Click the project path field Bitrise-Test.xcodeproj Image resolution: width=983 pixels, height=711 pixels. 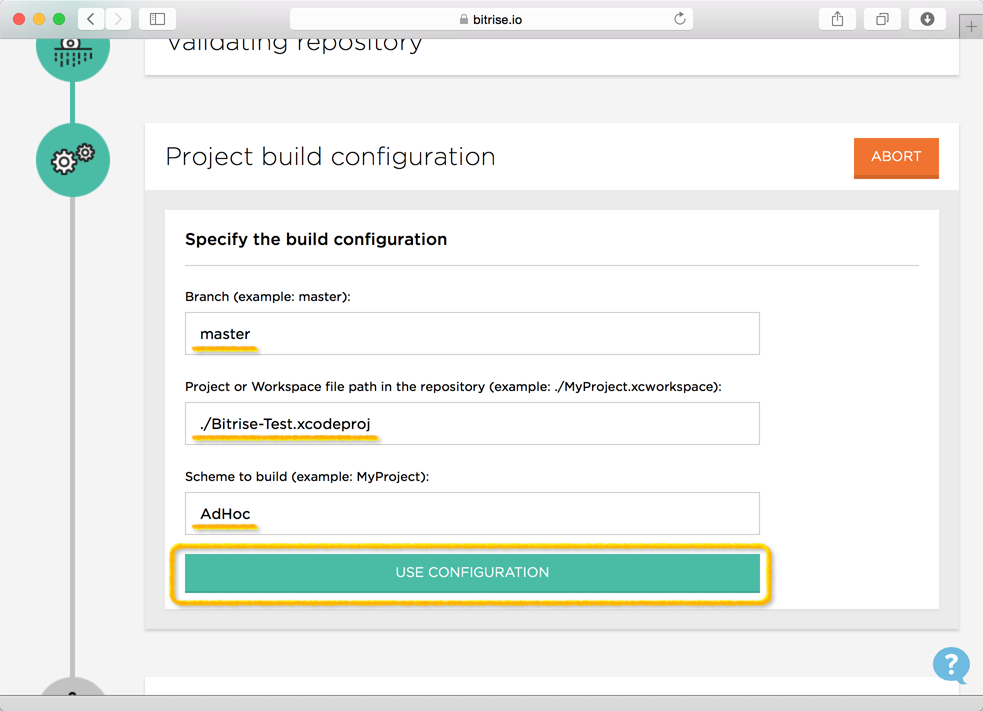[472, 424]
